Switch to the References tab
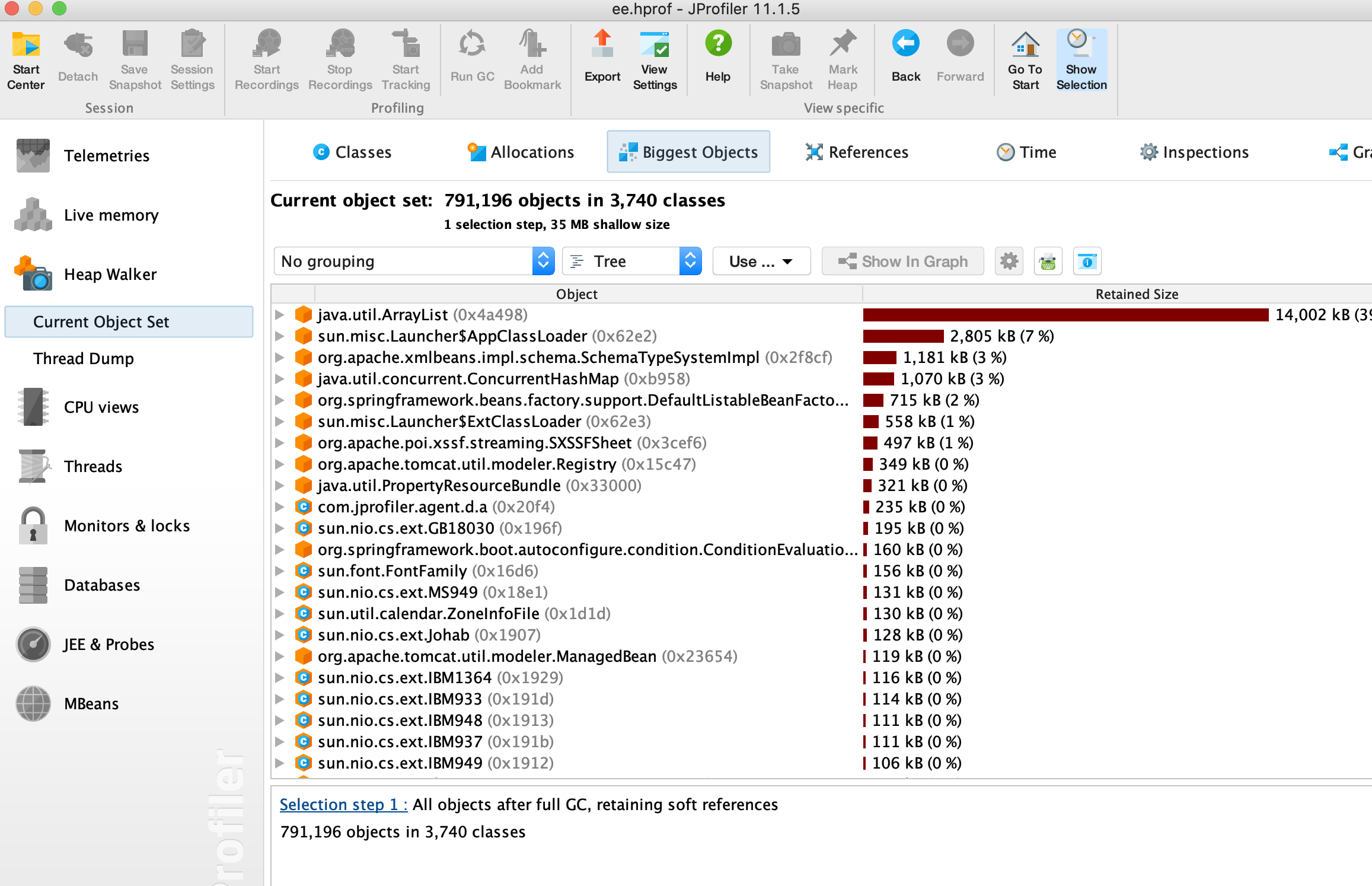The height and width of the screenshot is (886, 1372). click(856, 152)
